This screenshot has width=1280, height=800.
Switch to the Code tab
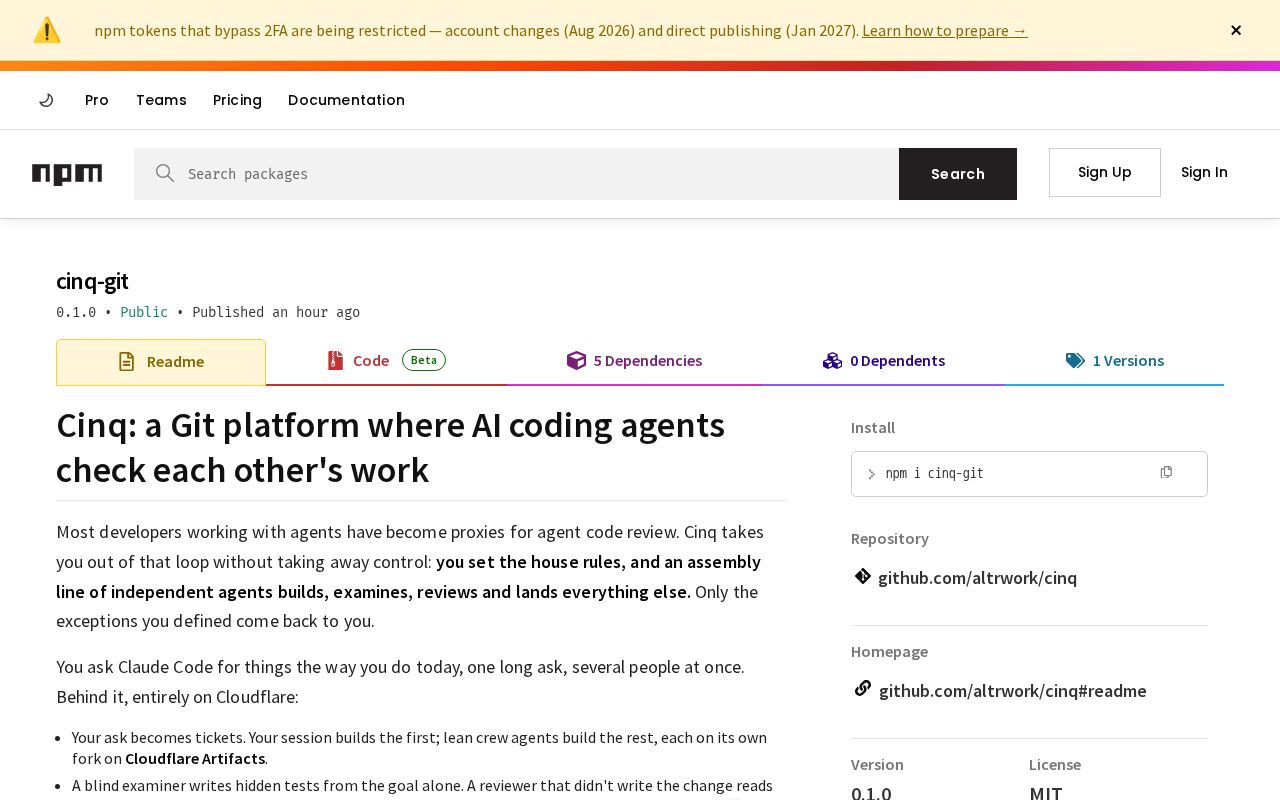coord(386,361)
